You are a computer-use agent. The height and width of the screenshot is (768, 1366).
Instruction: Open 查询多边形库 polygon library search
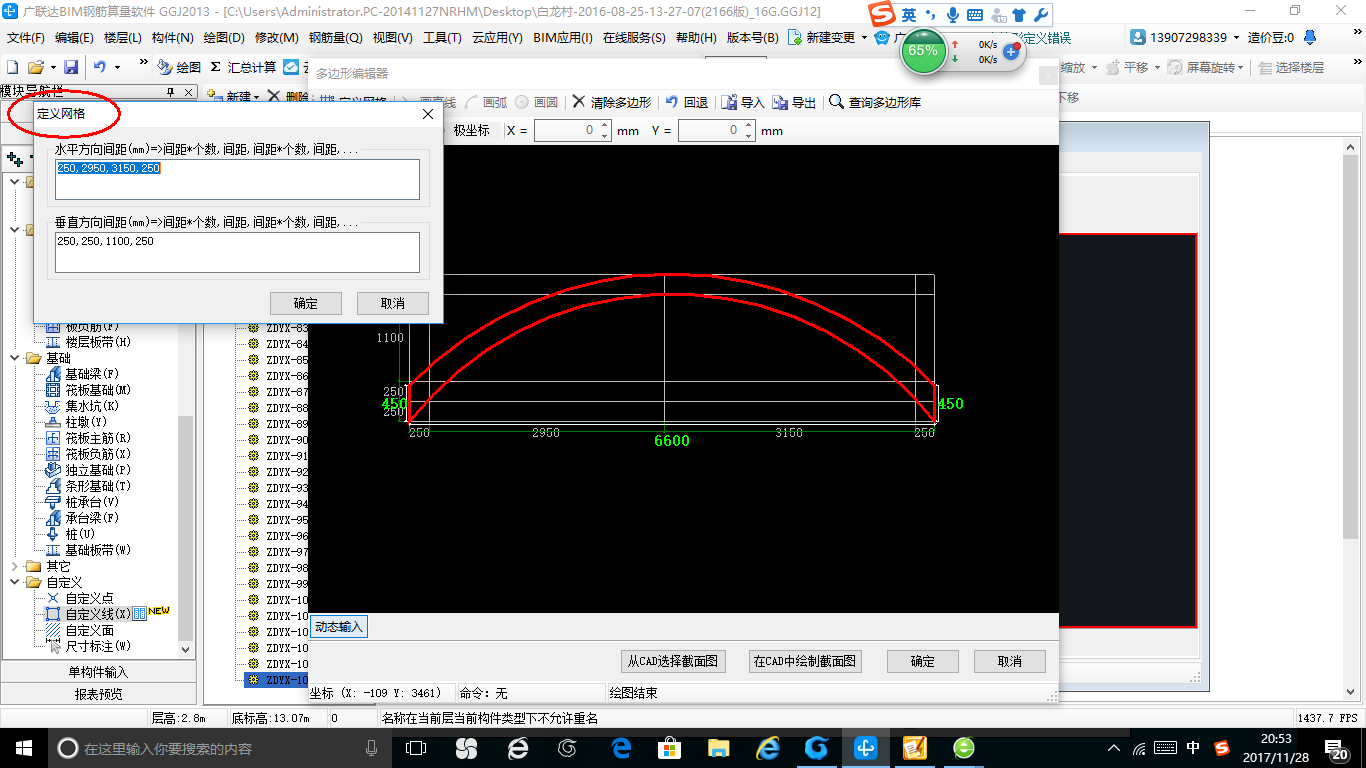click(875, 102)
